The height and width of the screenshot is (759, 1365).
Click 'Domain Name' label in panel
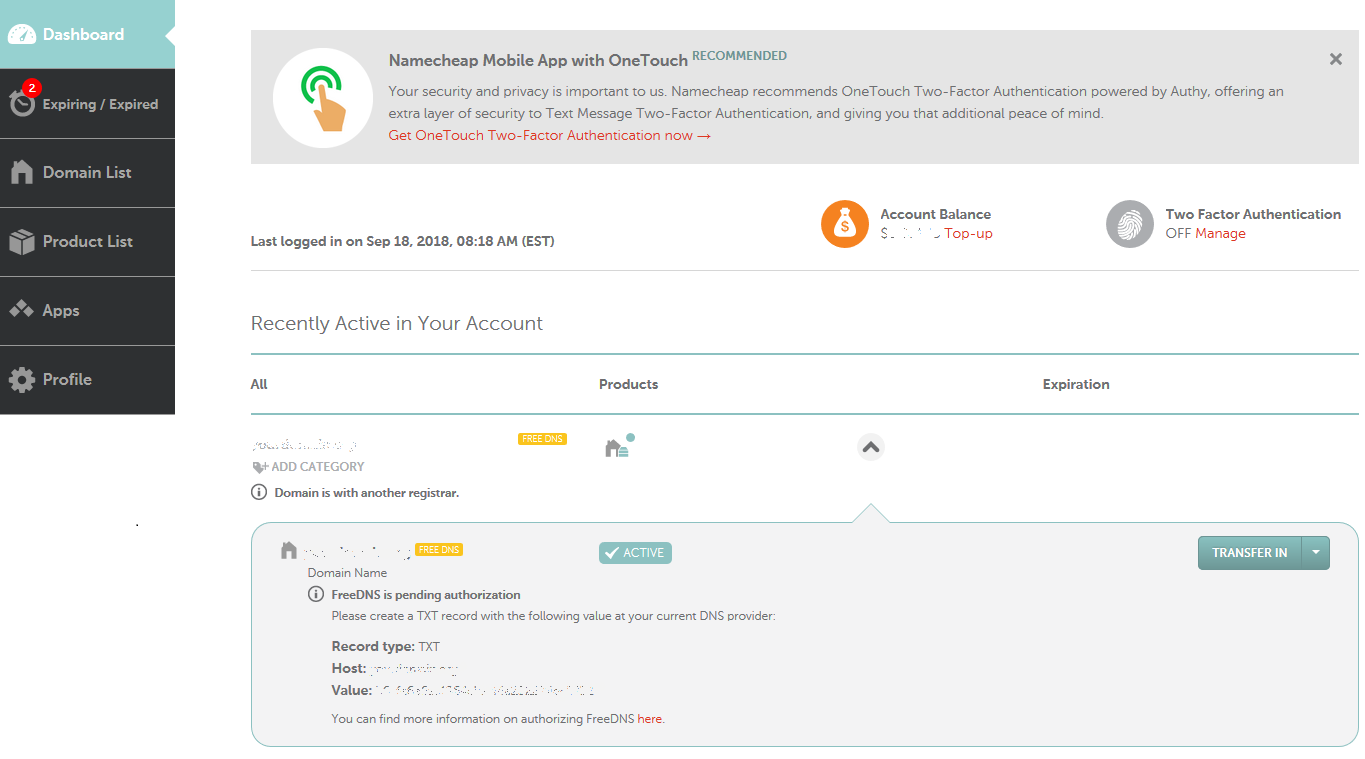[x=347, y=573]
